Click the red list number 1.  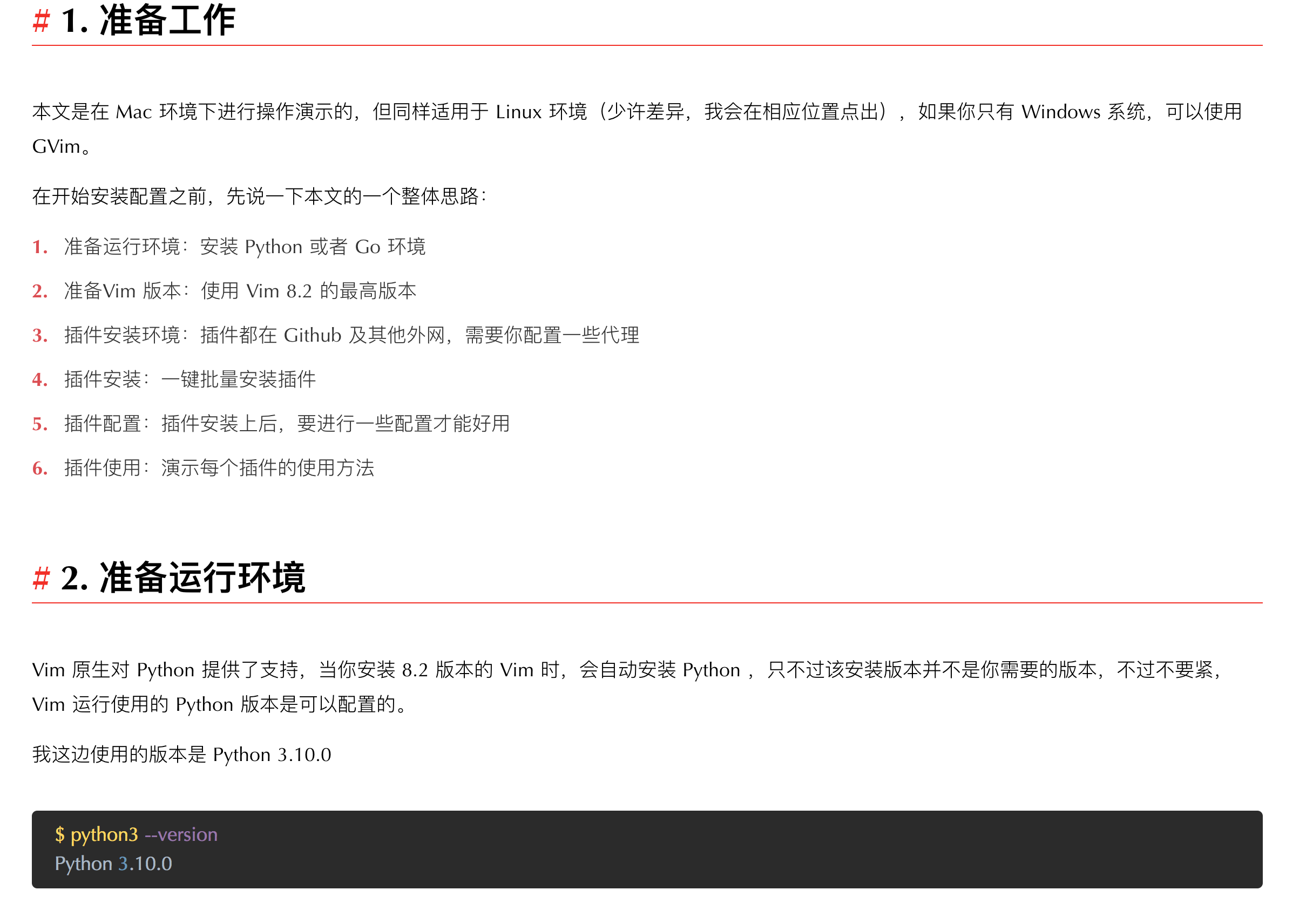coord(39,247)
